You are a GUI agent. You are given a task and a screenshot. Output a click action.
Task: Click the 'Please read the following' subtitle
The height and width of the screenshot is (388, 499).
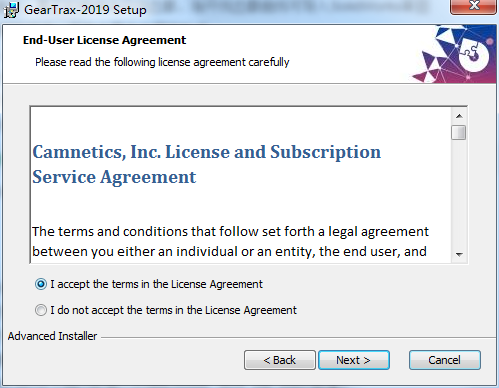[x=162, y=62]
